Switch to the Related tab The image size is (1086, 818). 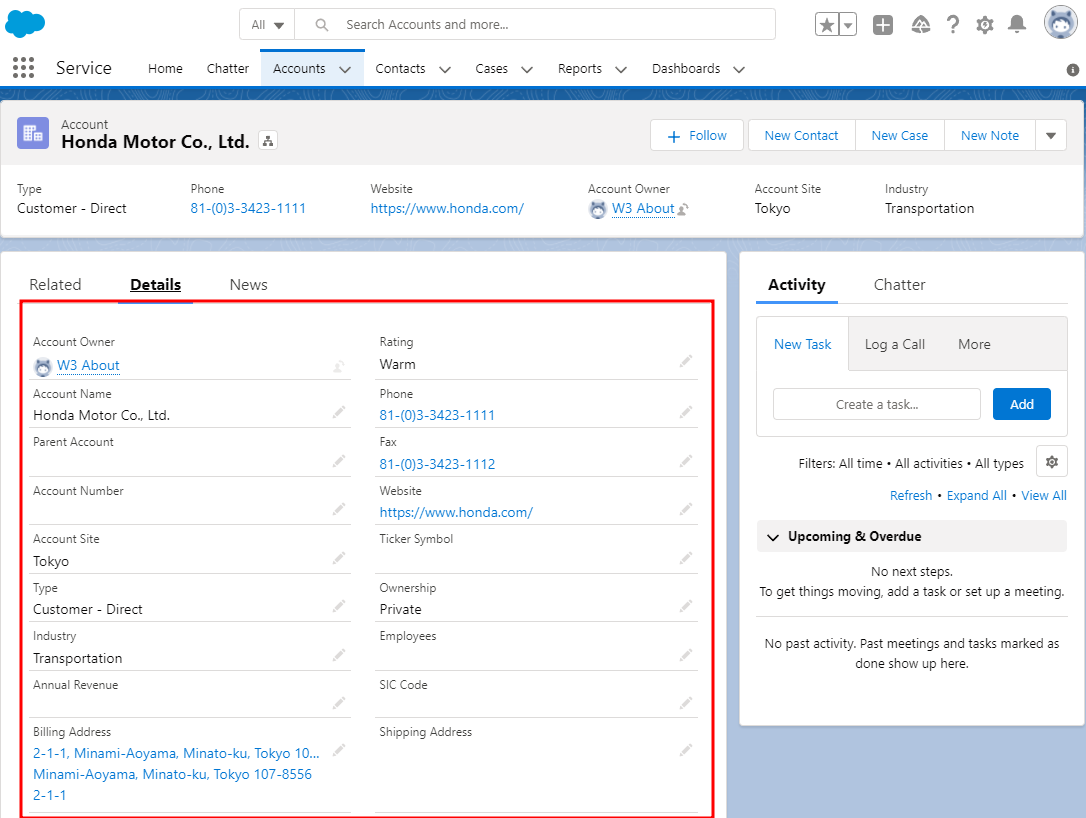click(55, 285)
